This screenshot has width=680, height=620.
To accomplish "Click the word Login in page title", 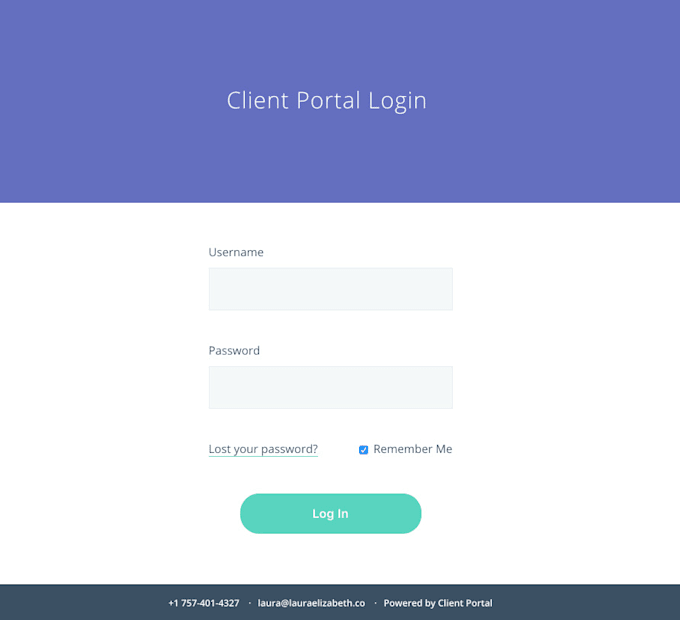I will click(x=397, y=101).
